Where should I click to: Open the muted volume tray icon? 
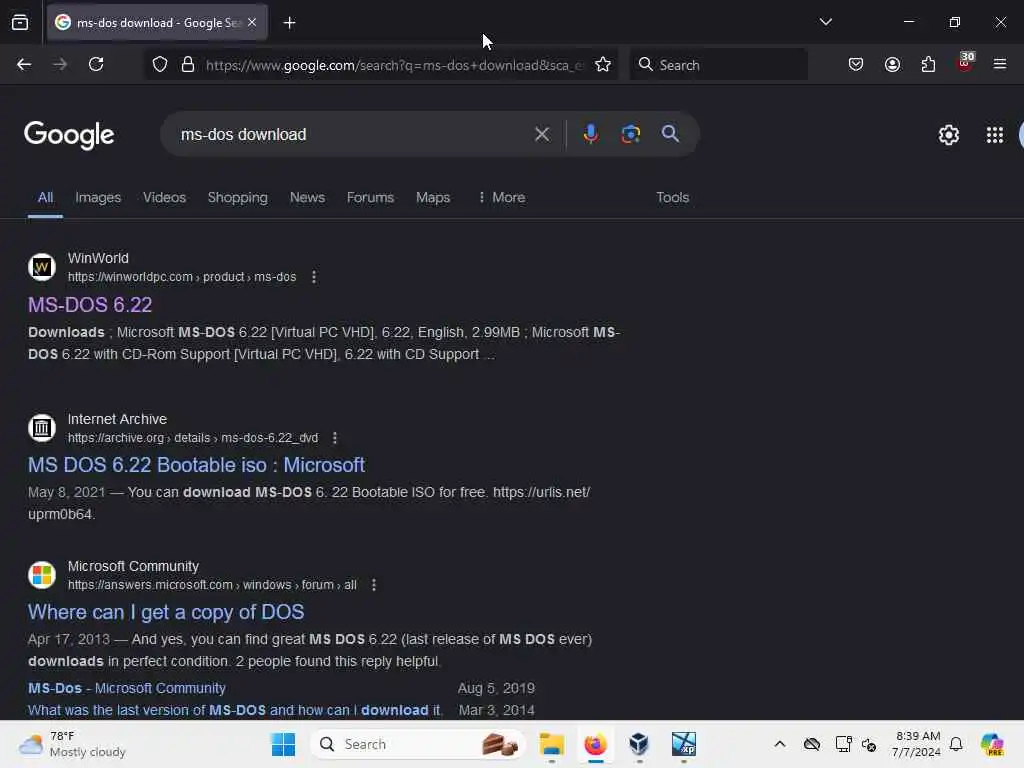[869, 744]
